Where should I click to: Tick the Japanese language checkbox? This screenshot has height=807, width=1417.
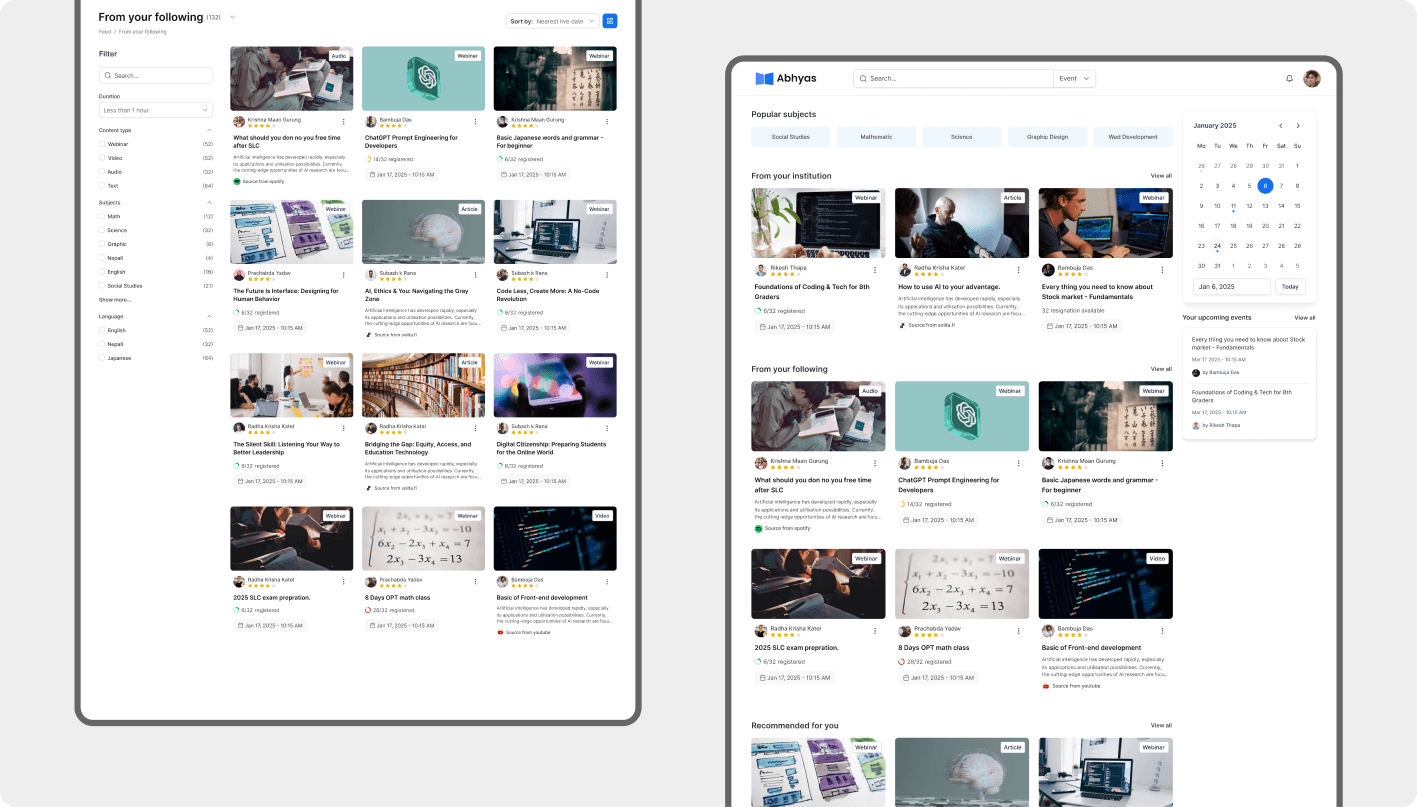click(x=102, y=358)
